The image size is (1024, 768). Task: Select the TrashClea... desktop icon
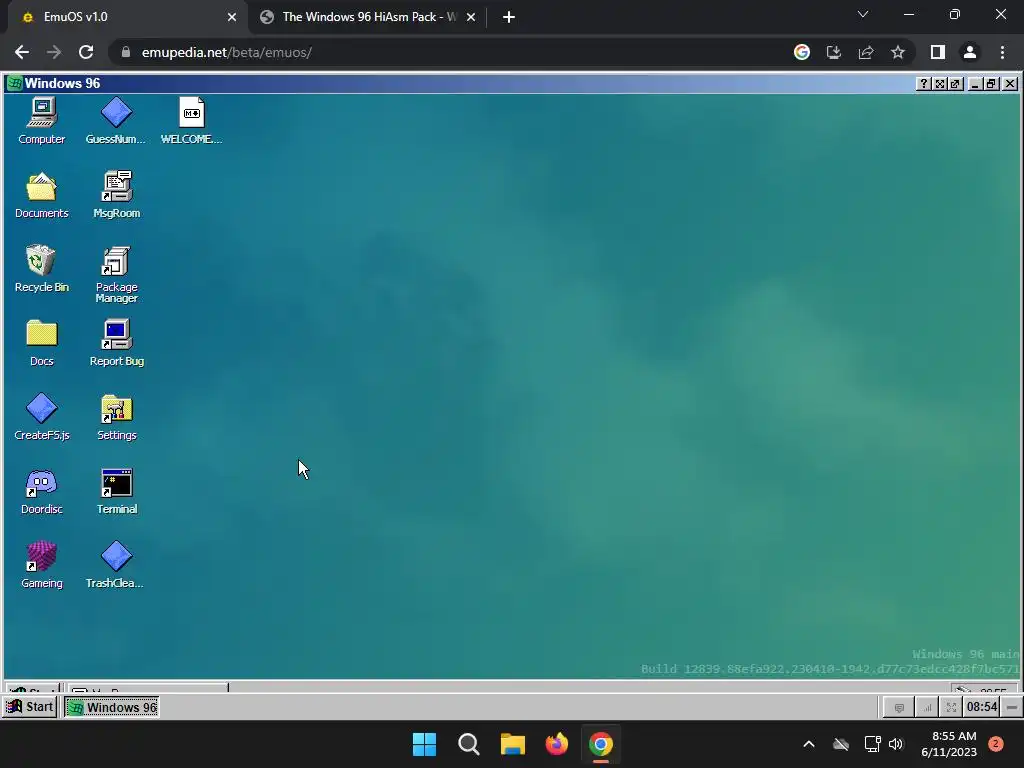tap(116, 564)
